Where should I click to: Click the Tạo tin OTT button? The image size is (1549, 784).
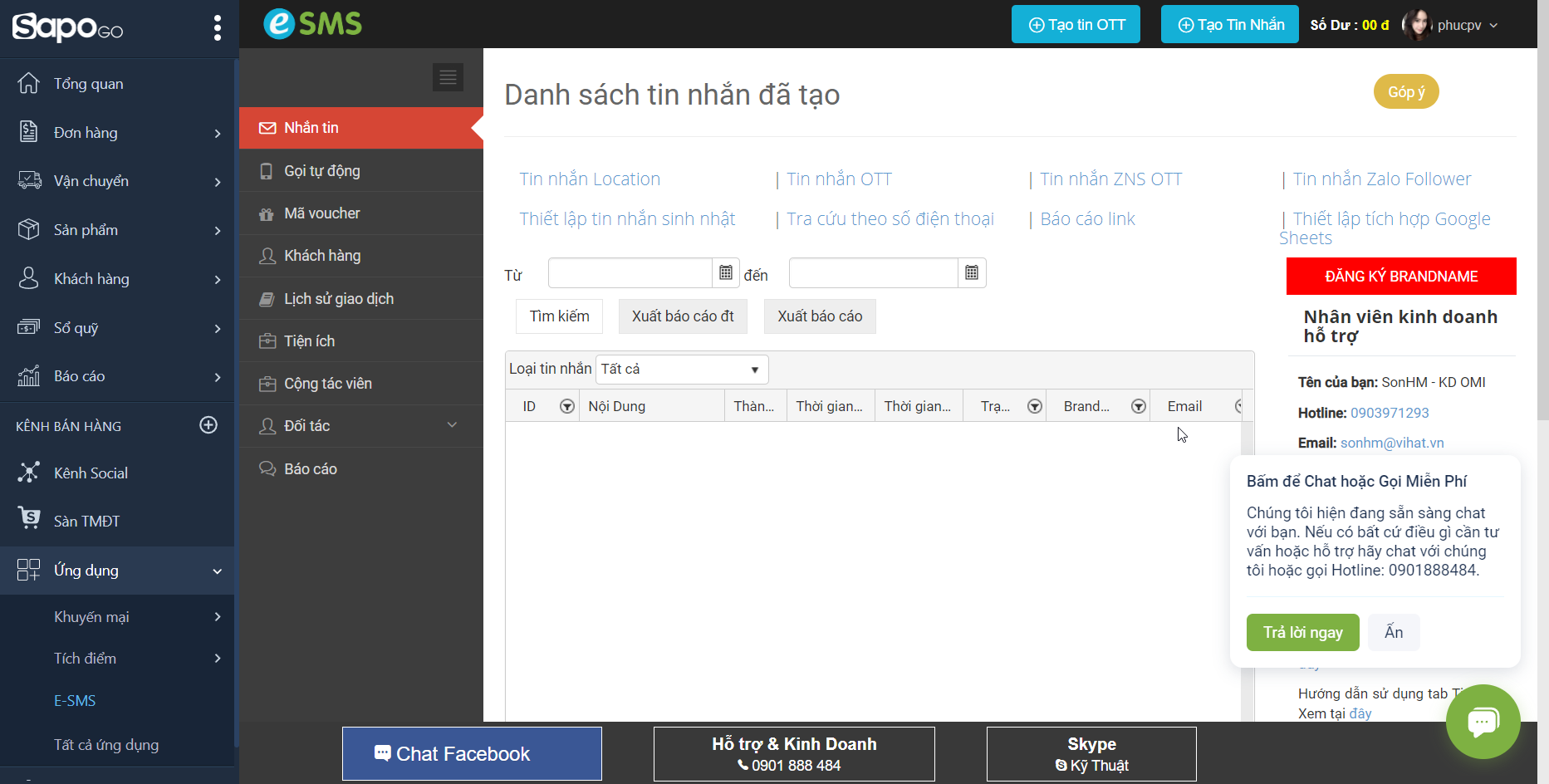[x=1076, y=25]
